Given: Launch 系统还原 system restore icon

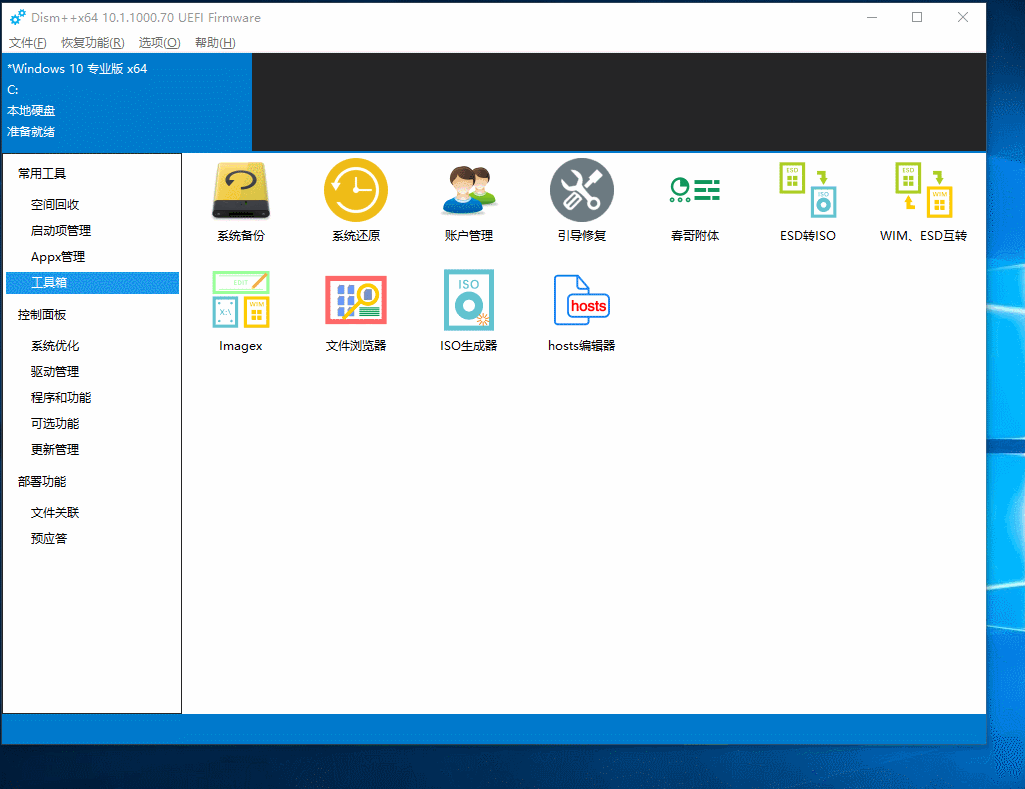Looking at the screenshot, I should click(356, 190).
